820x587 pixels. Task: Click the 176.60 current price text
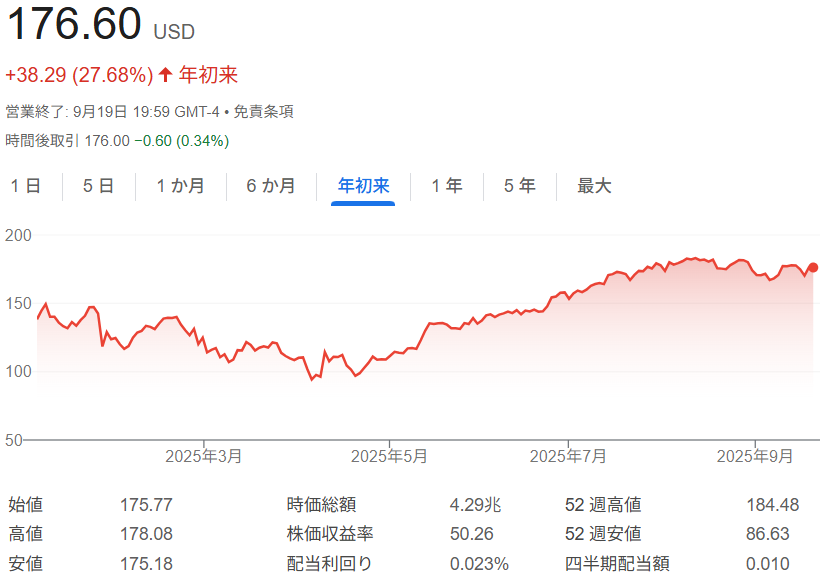(x=74, y=25)
